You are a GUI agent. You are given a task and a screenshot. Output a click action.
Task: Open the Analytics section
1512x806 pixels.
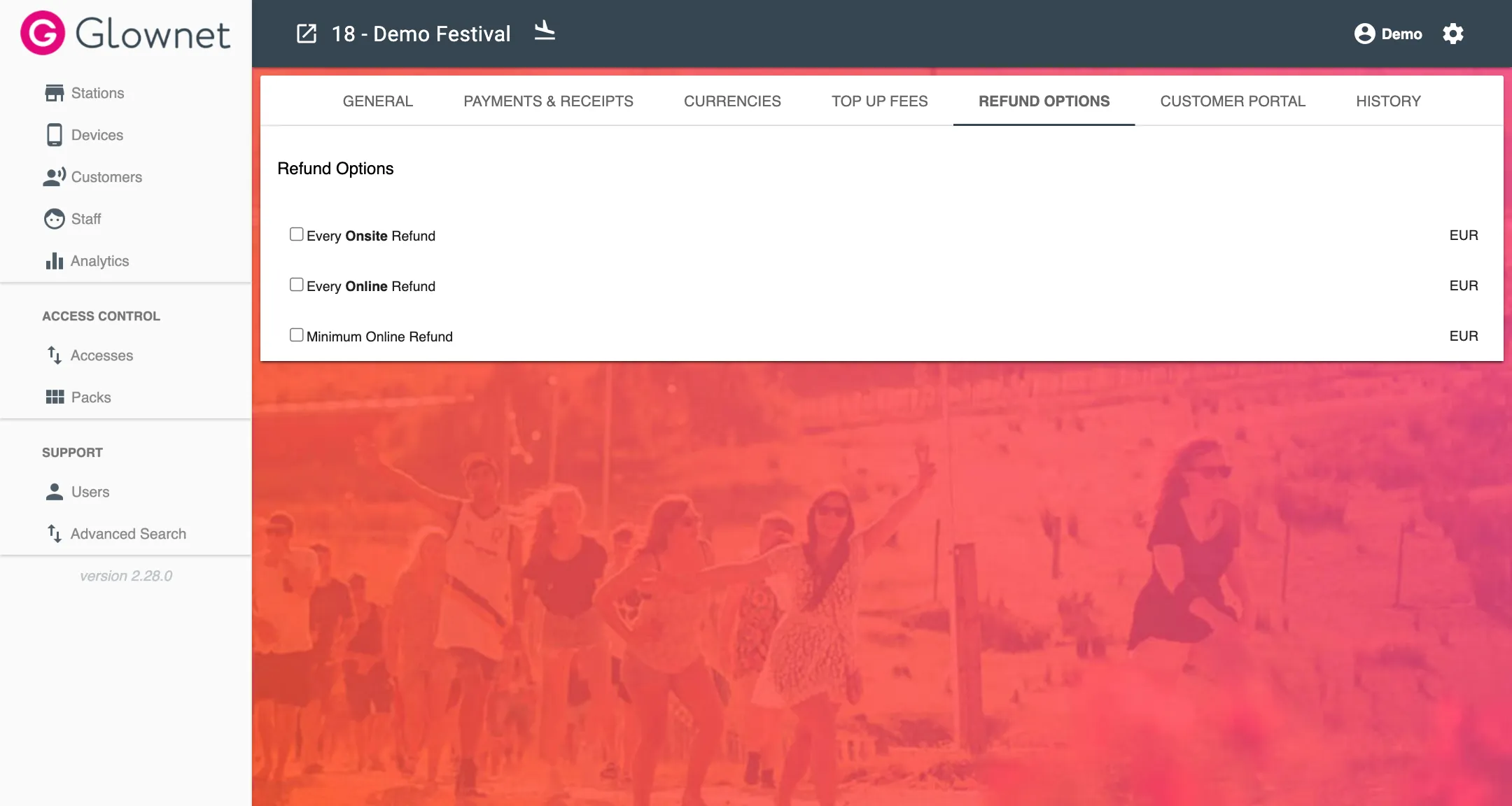pos(99,261)
